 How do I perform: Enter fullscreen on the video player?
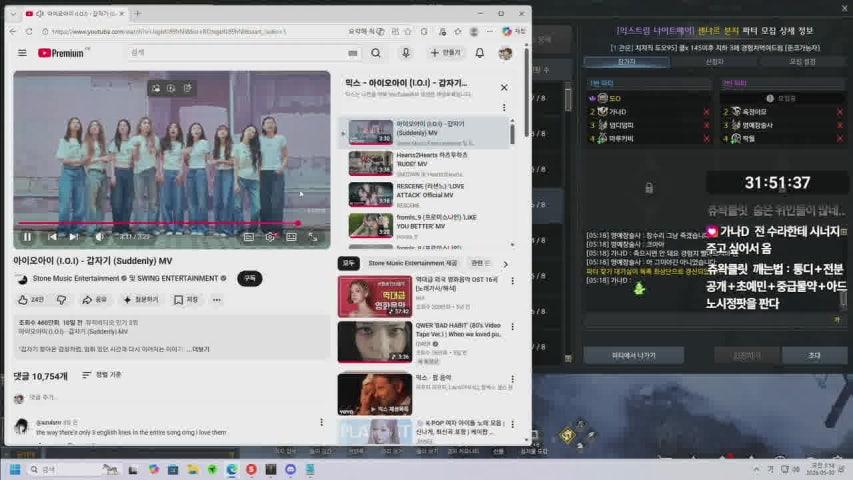313,237
